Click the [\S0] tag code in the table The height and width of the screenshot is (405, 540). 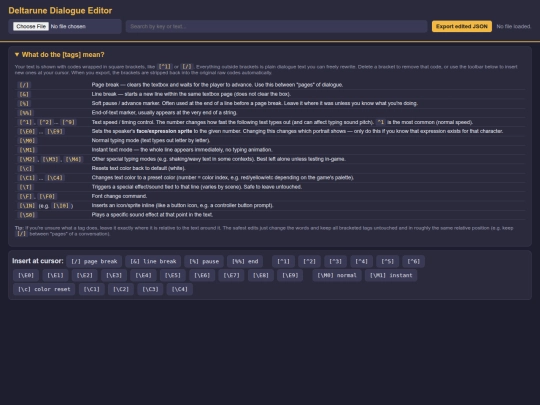pyautogui.click(x=27, y=215)
